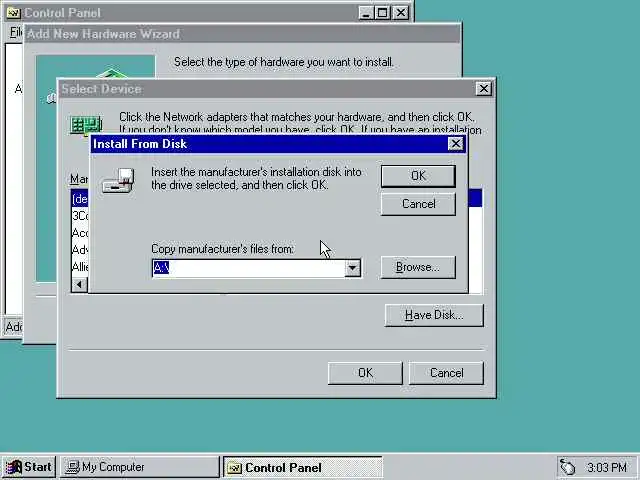Click Have Disk... in Select Device
The height and width of the screenshot is (480, 640).
coord(434,315)
